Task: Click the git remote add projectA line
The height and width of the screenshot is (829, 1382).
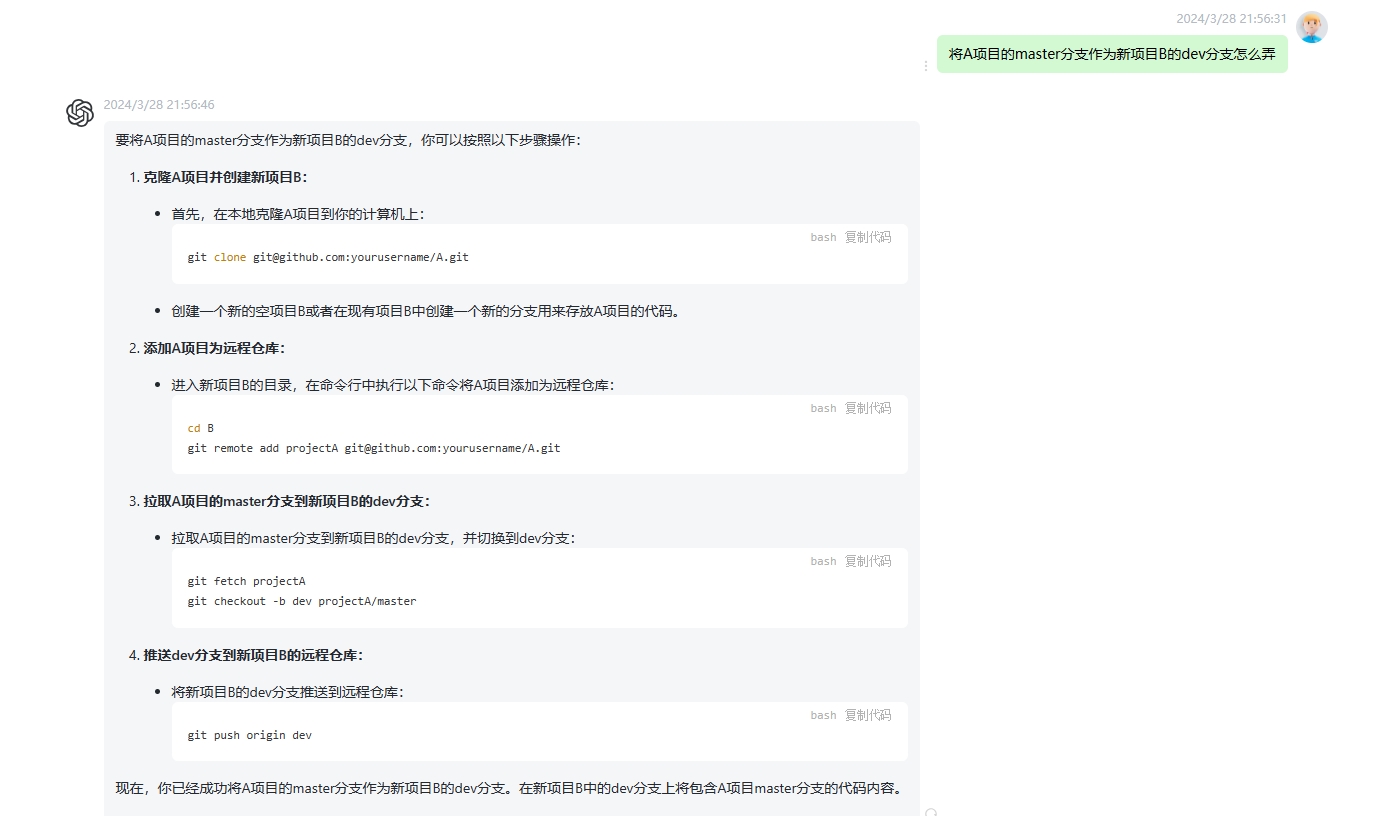Action: click(x=373, y=448)
